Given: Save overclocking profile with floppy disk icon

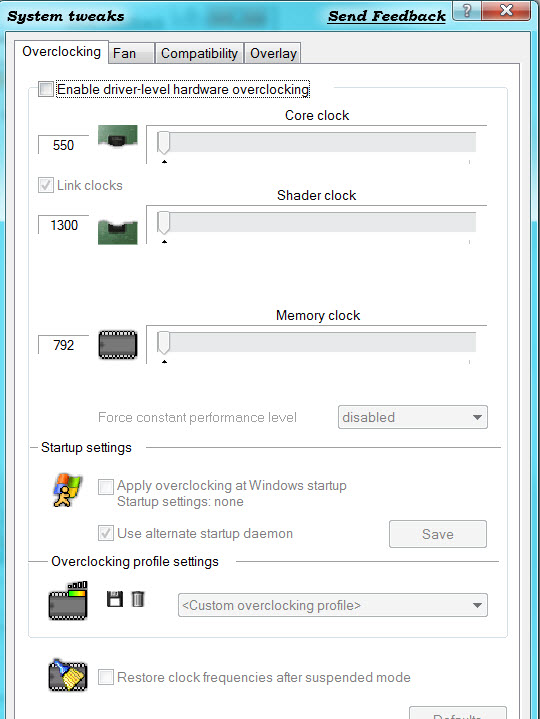Looking at the screenshot, I should point(115,599).
